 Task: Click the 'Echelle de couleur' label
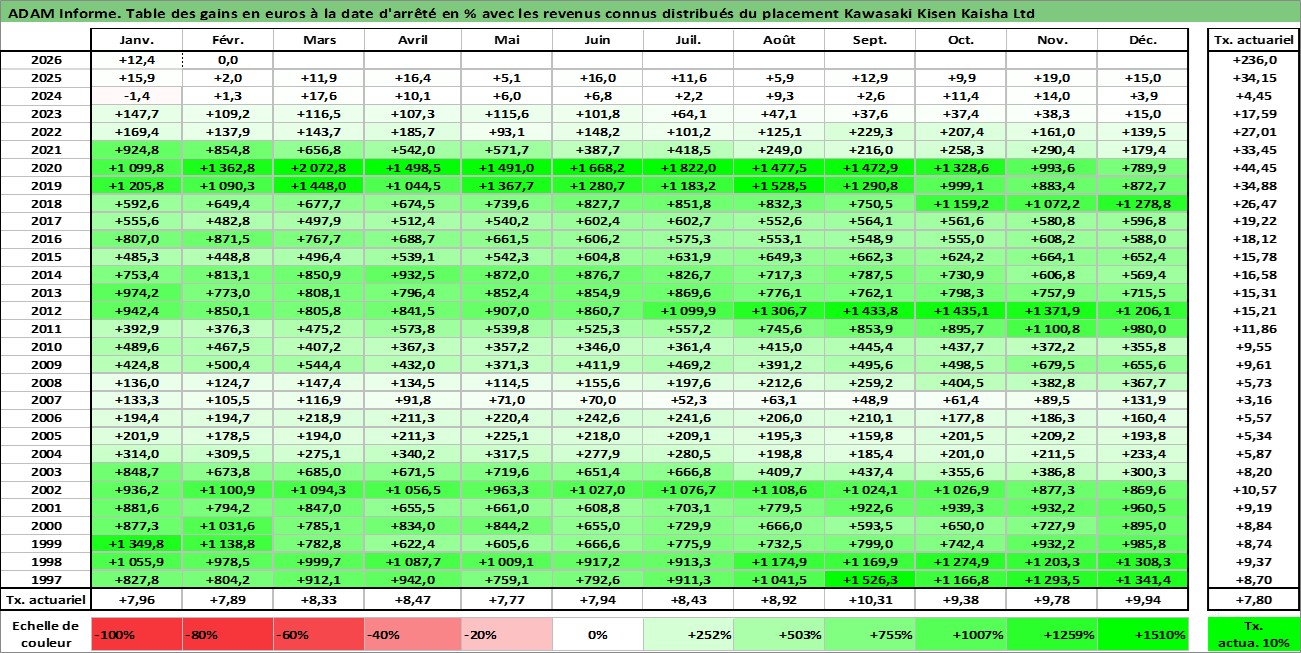tap(45, 634)
